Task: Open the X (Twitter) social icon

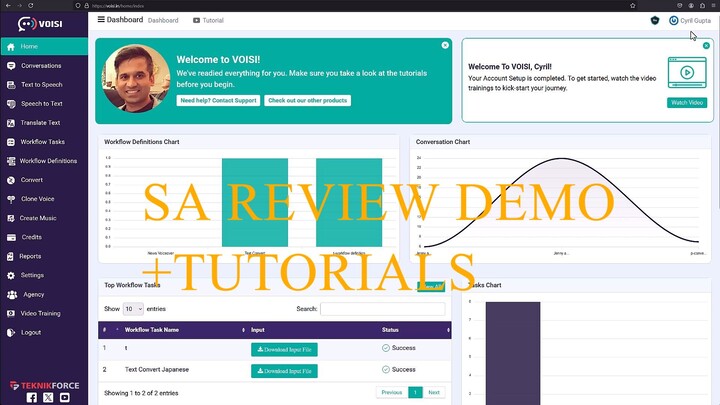Action: (x=48, y=398)
